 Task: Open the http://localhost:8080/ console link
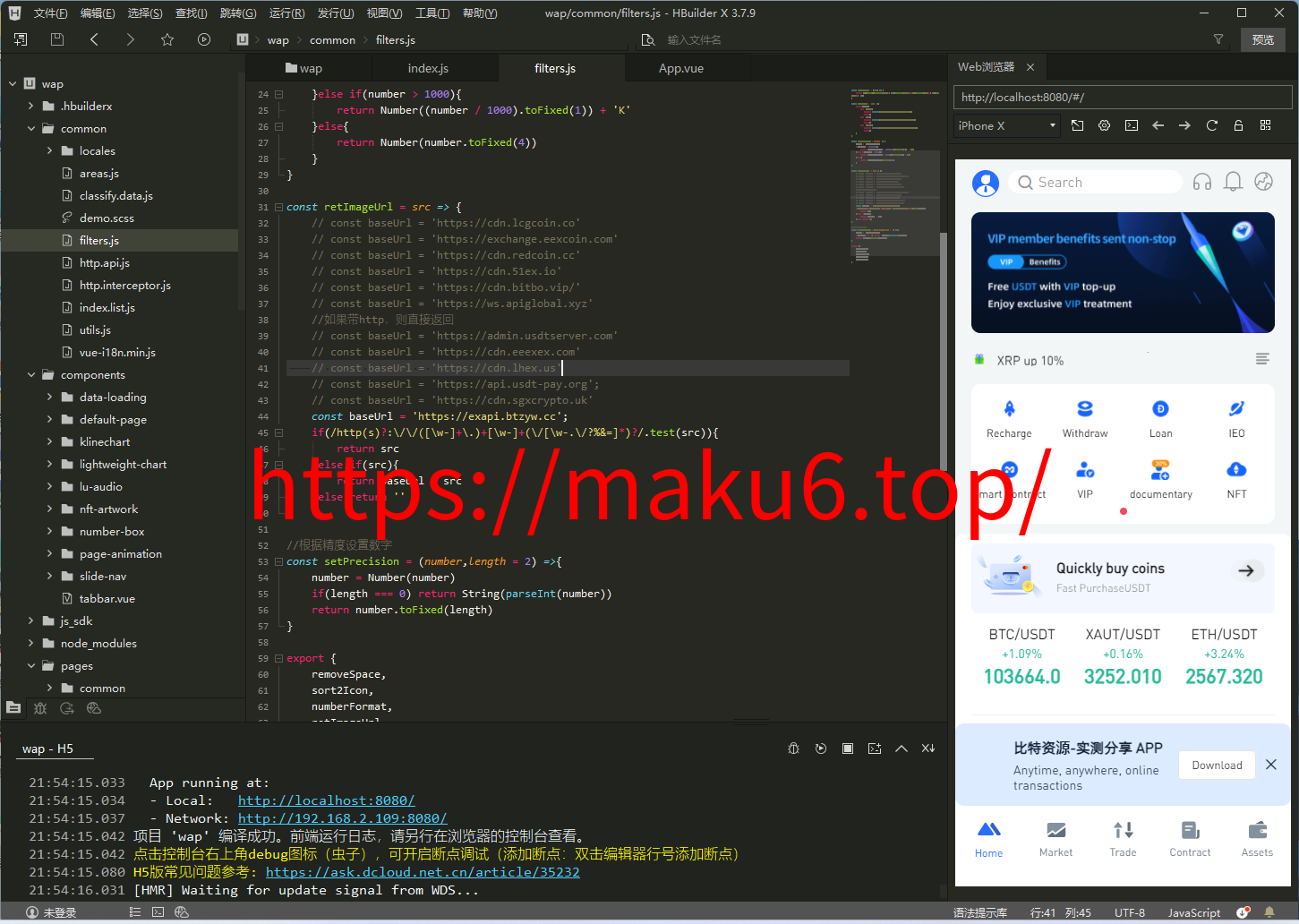[326, 800]
